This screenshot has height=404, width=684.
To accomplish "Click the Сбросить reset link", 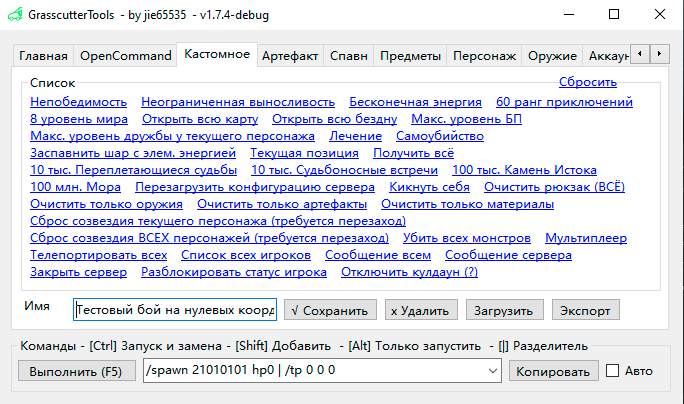I will pyautogui.click(x=587, y=82).
